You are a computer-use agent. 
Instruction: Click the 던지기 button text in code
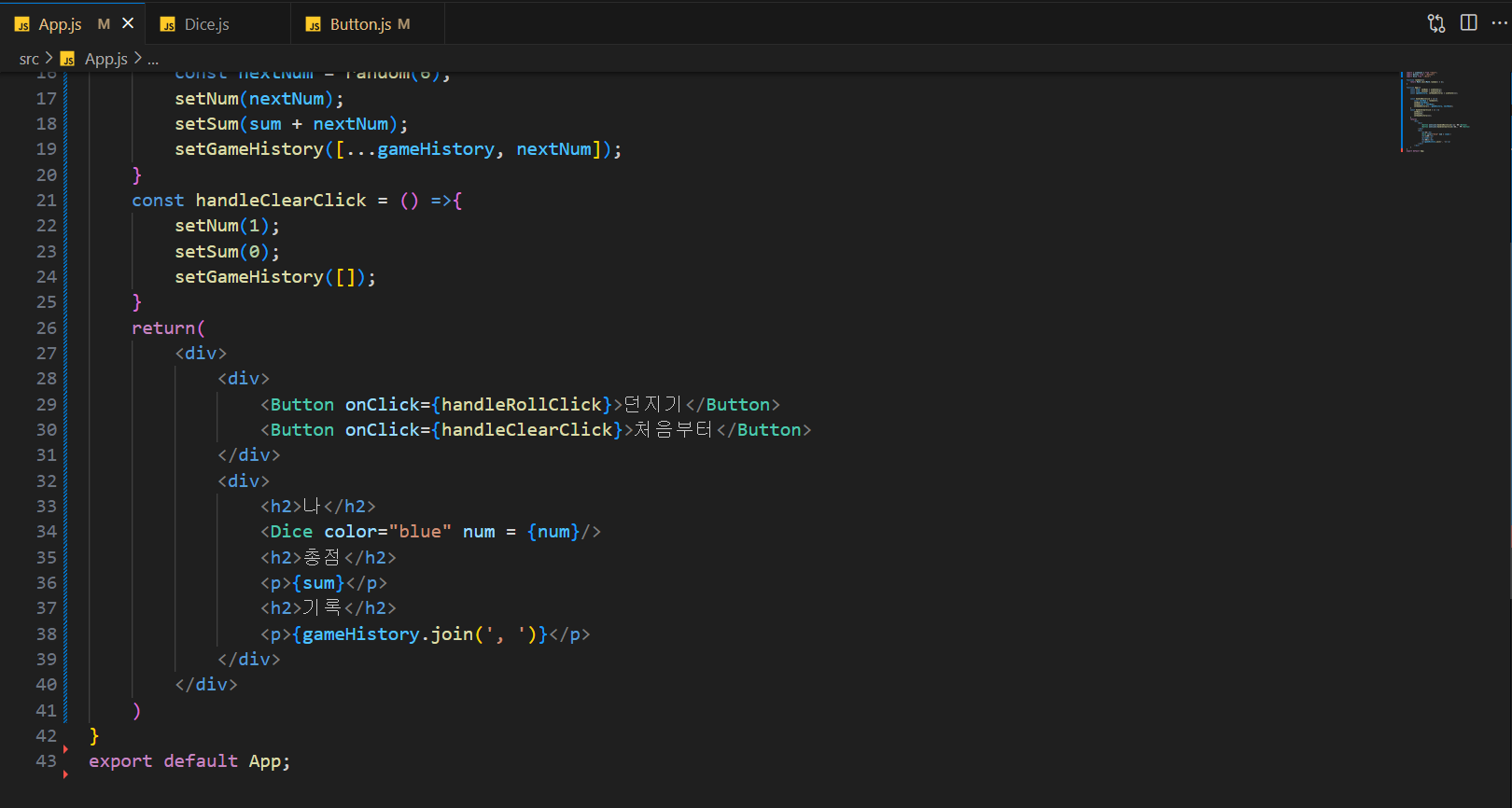[653, 405]
